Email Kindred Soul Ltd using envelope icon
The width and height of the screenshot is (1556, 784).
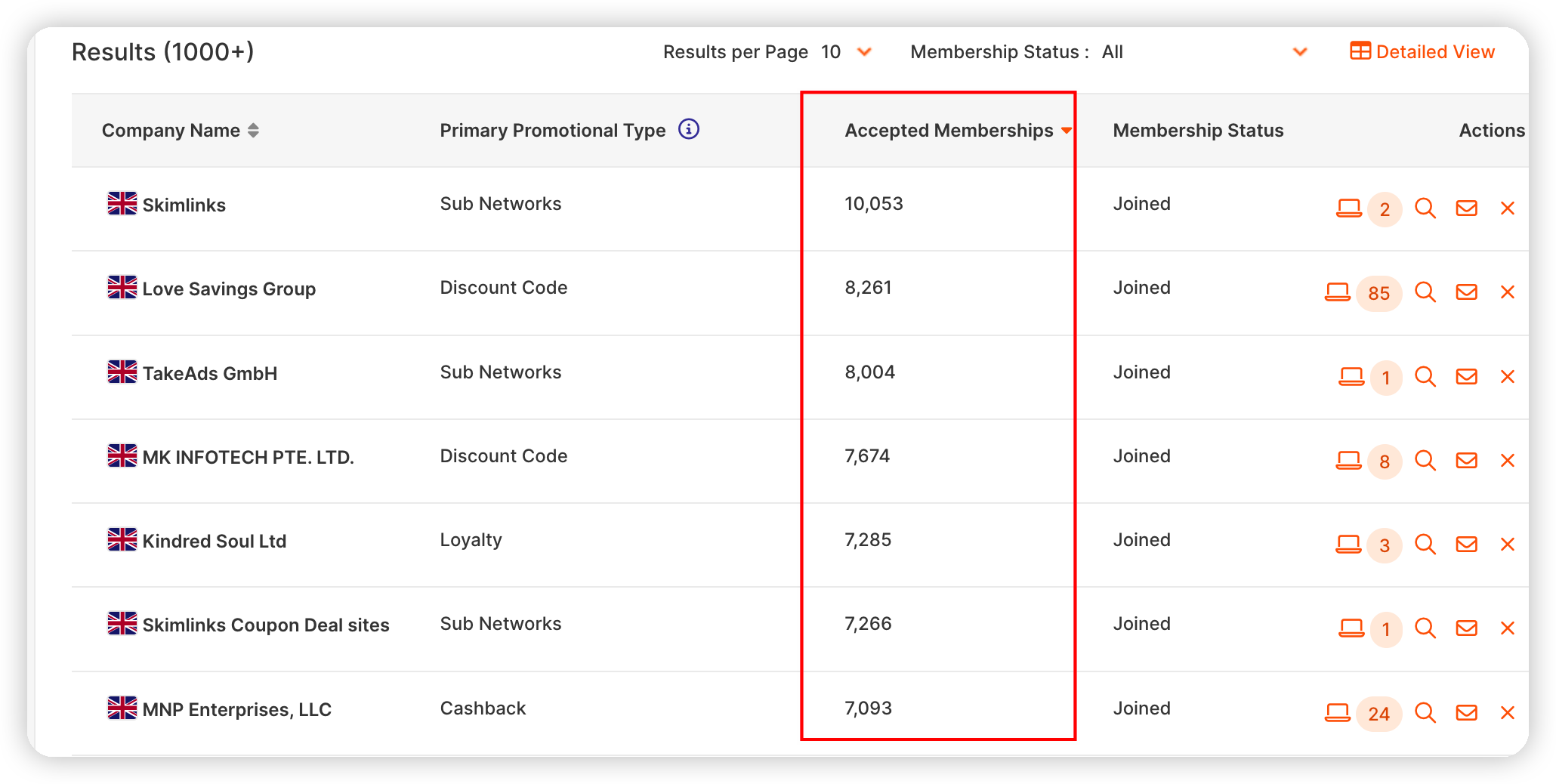pyautogui.click(x=1466, y=544)
